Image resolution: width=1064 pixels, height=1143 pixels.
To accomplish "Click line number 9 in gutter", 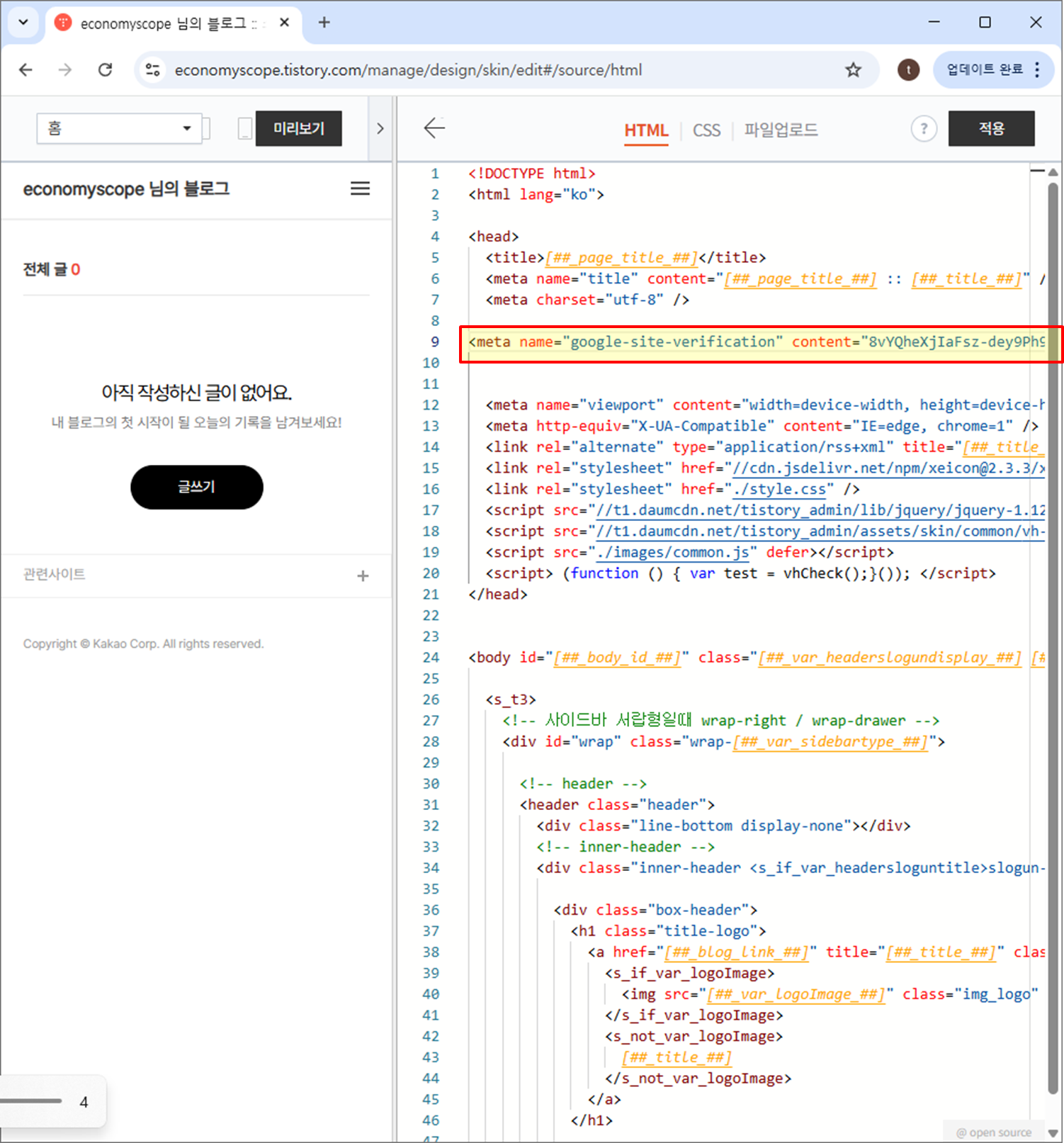I will click(435, 342).
